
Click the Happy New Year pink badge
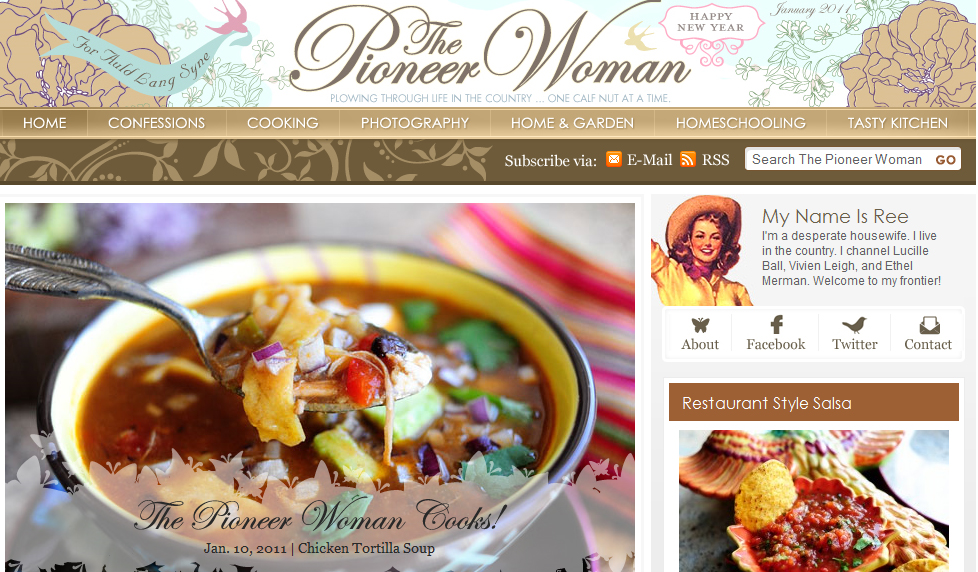click(x=712, y=34)
